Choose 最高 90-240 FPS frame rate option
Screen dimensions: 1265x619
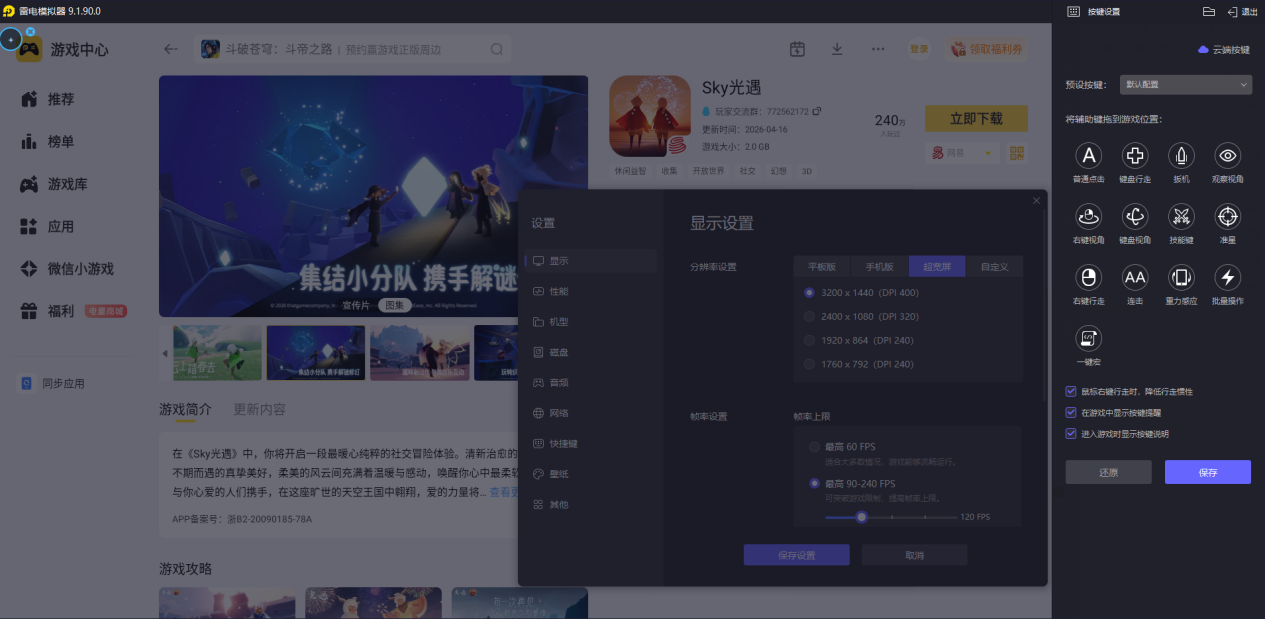(853, 484)
